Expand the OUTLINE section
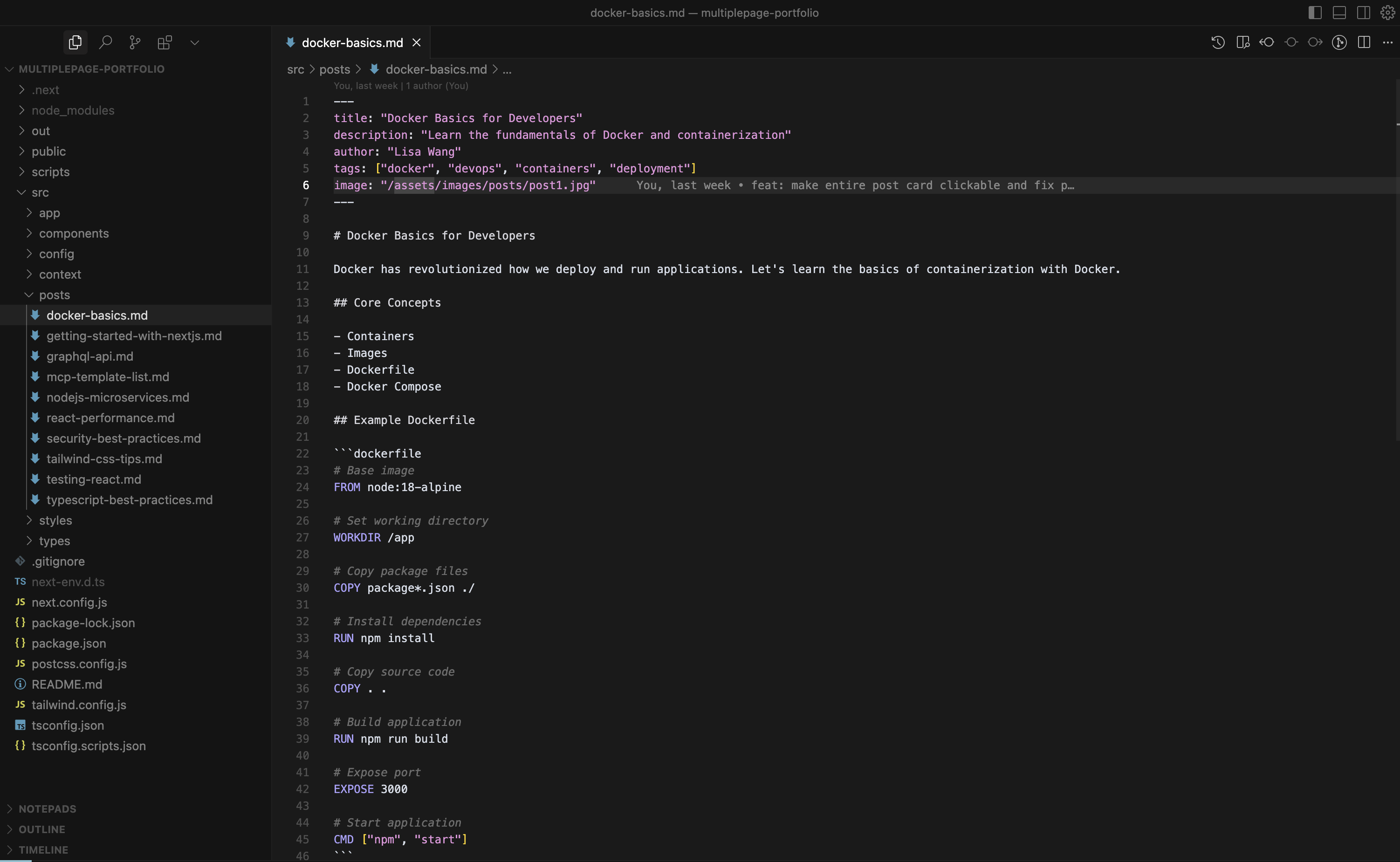 point(41,829)
